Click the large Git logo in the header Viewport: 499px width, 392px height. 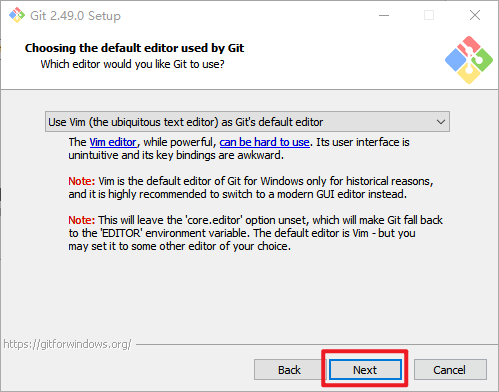coord(469,60)
